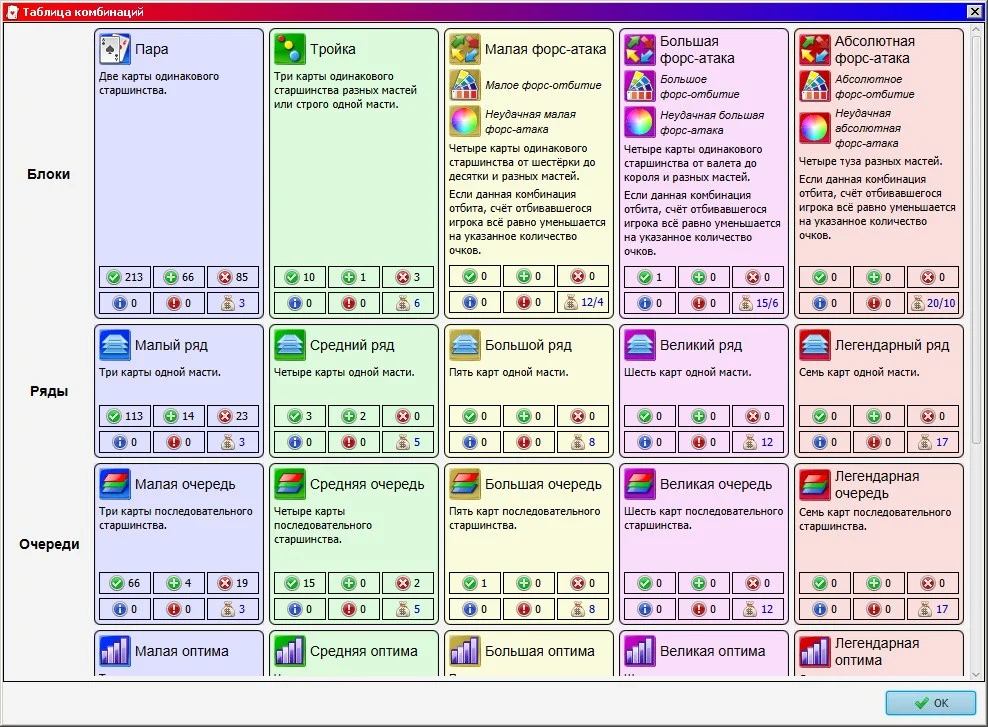This screenshot has width=988, height=727.
Task: Click the Малая форс-атака points value 12/4
Action: 583,302
